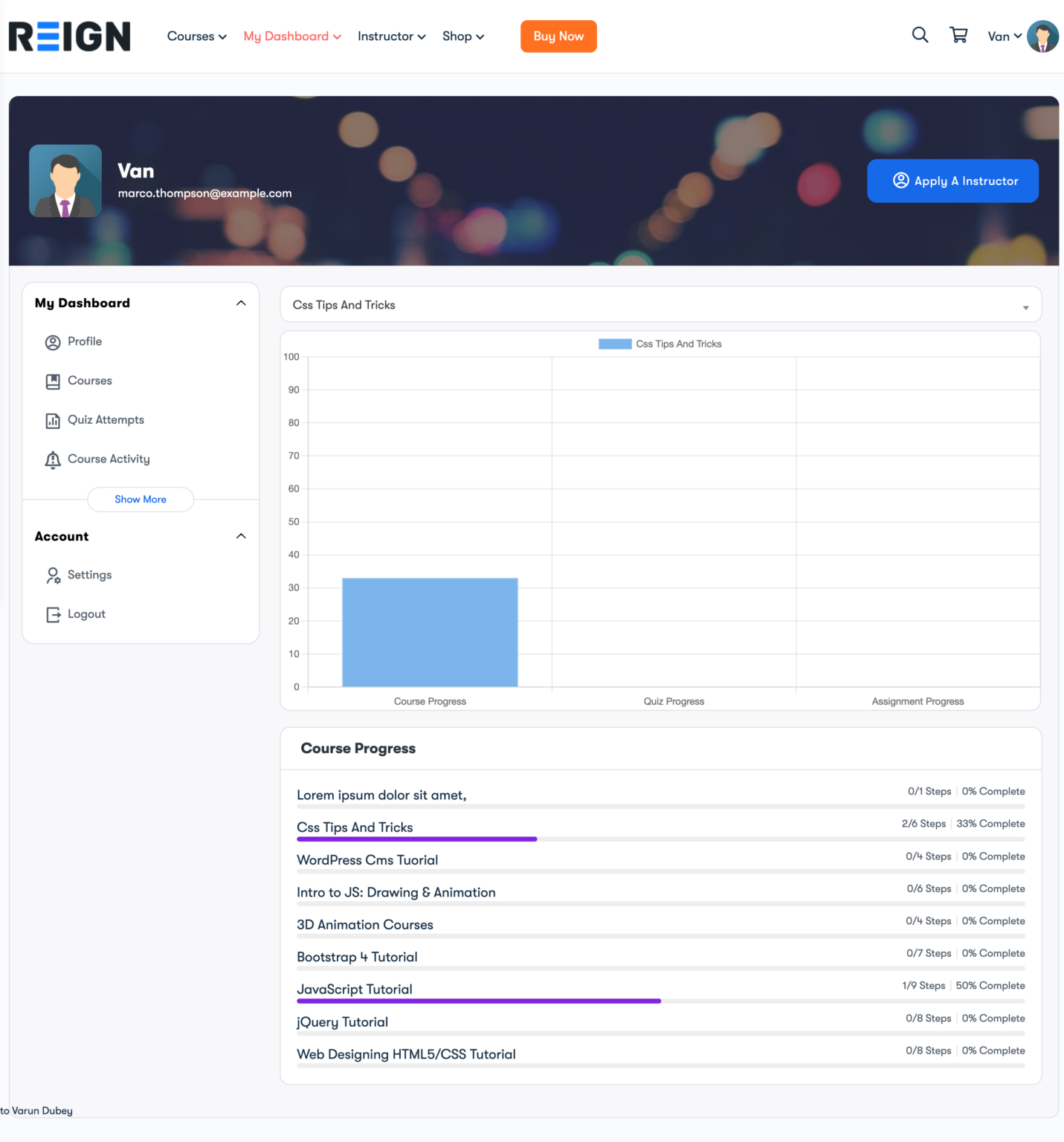The height and width of the screenshot is (1142, 1064).
Task: Collapse the Account section
Action: click(240, 535)
